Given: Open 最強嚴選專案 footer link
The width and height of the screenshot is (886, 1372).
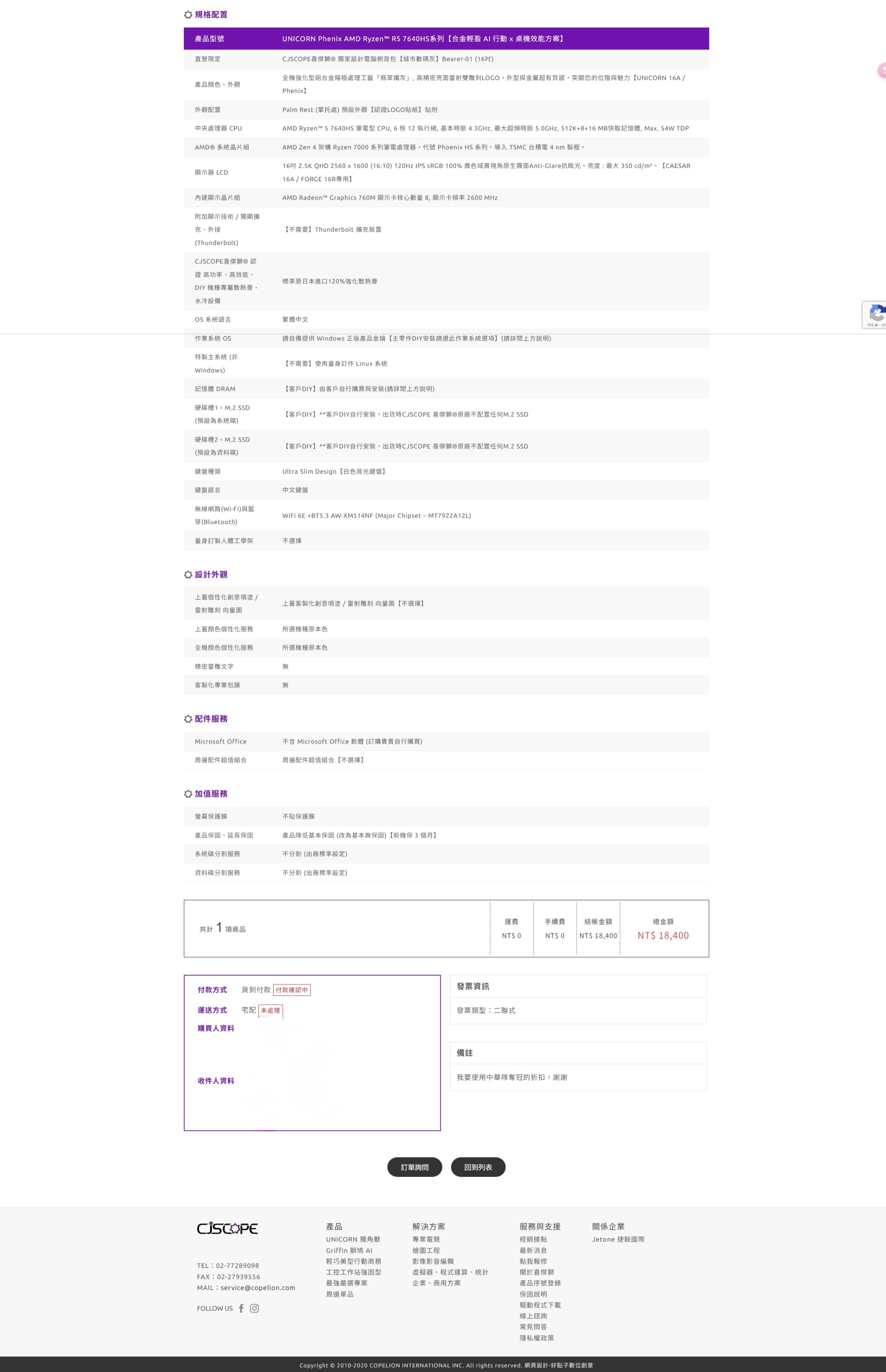Looking at the screenshot, I should pyautogui.click(x=346, y=1284).
